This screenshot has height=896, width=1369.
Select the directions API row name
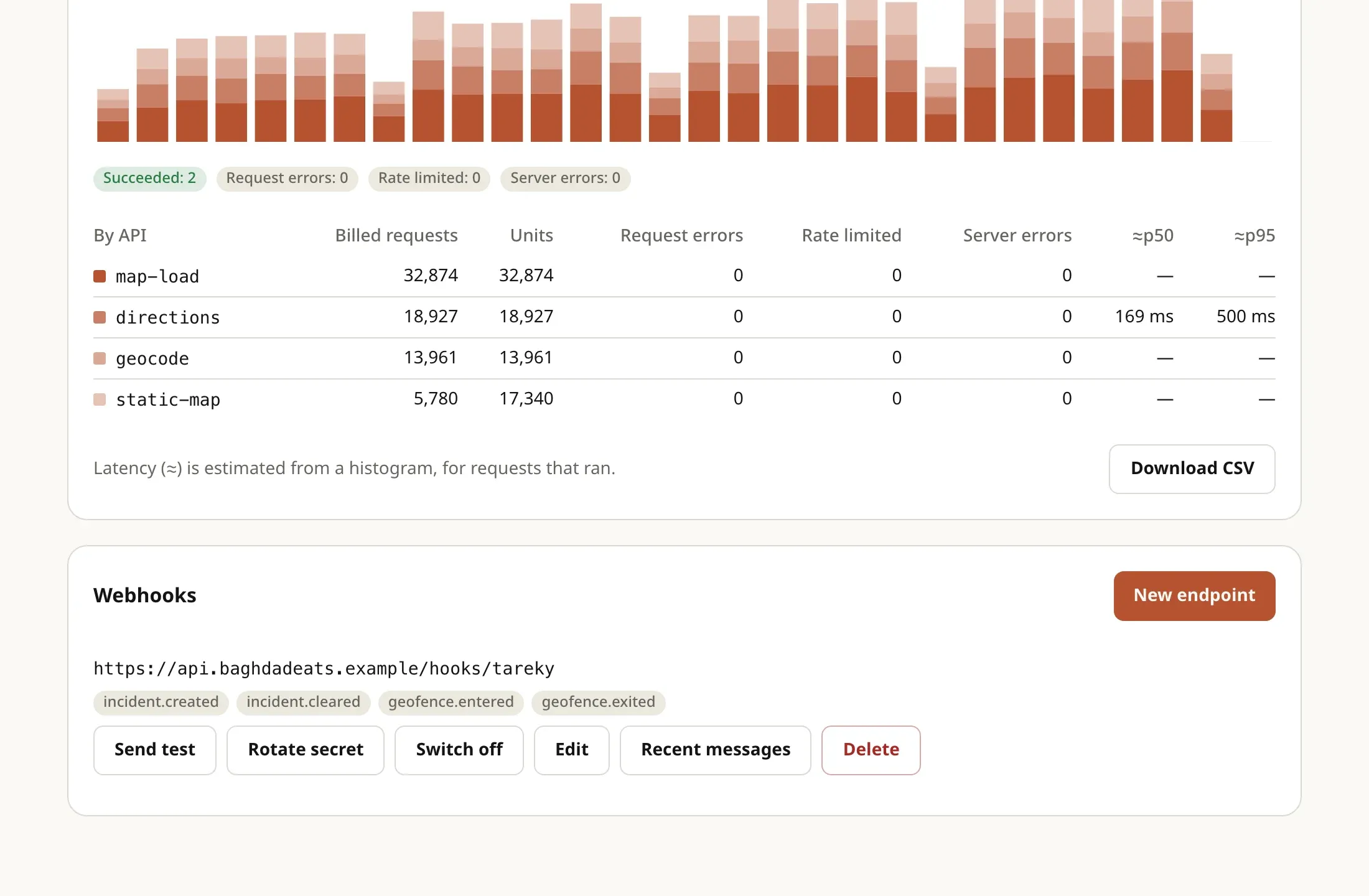[168, 317]
